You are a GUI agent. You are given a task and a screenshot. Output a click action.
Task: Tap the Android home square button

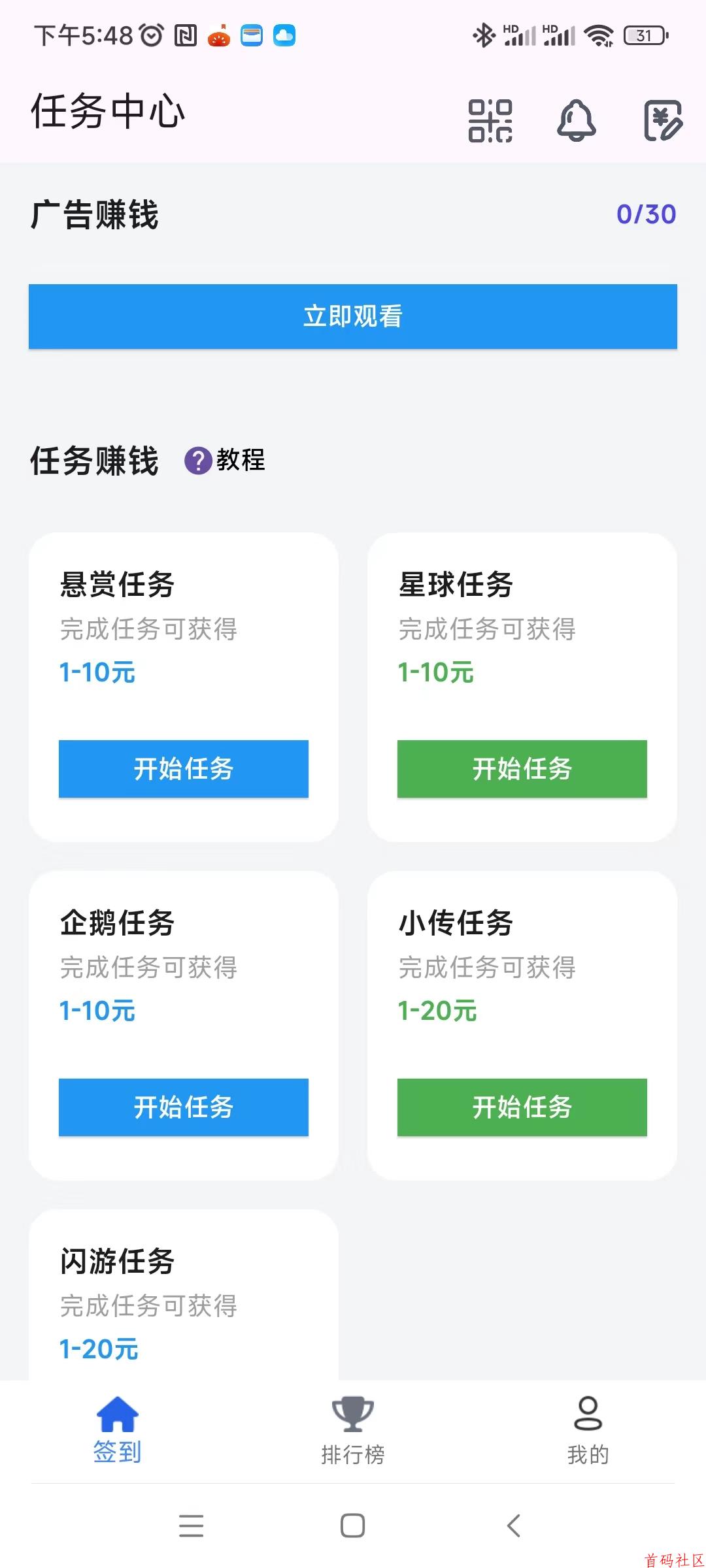coord(353,1526)
